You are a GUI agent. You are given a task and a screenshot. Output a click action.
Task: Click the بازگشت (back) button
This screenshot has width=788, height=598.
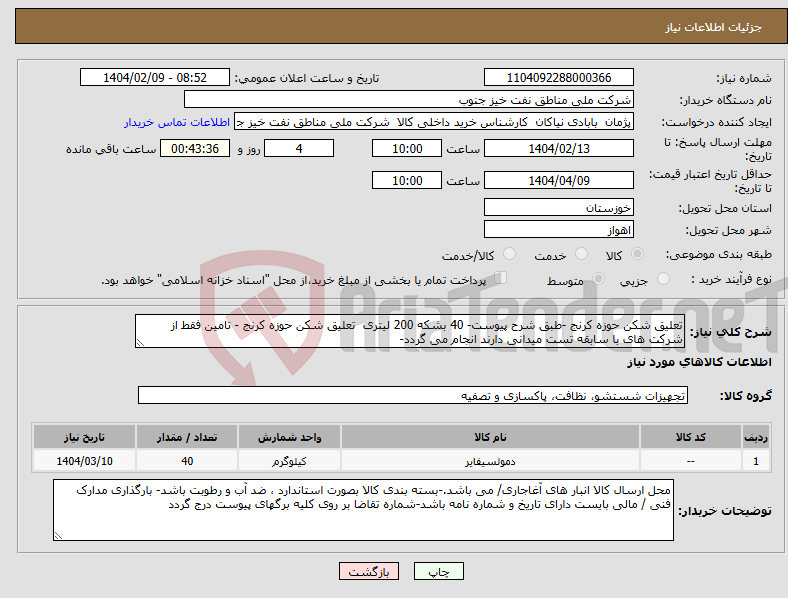pyautogui.click(x=369, y=571)
